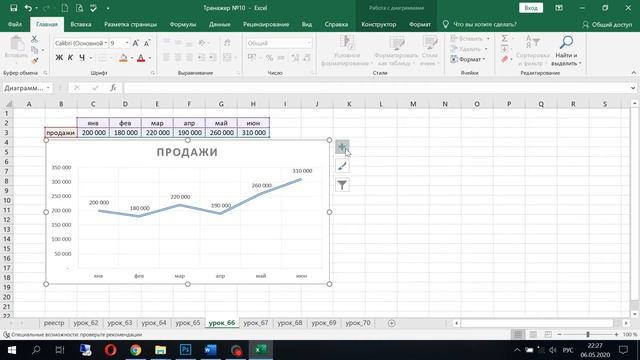The image size is (640, 360).
Task: Open Chart Styles brush button
Action: 342,166
